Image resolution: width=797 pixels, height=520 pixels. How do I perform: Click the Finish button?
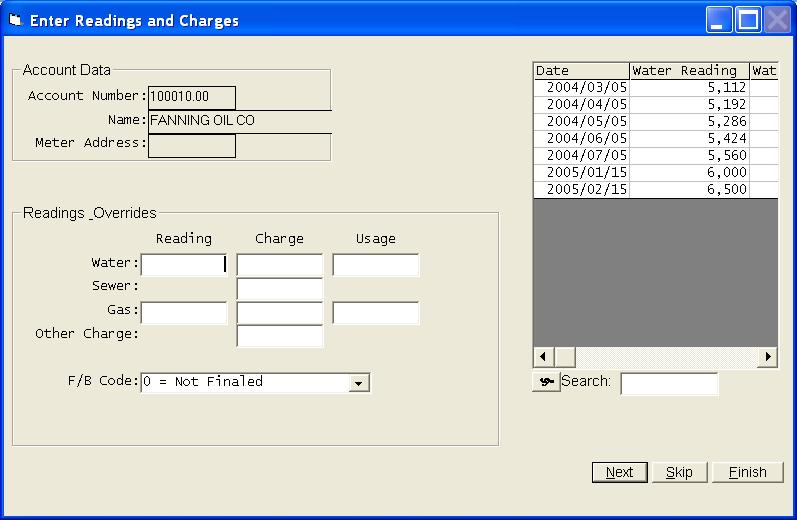tap(747, 472)
